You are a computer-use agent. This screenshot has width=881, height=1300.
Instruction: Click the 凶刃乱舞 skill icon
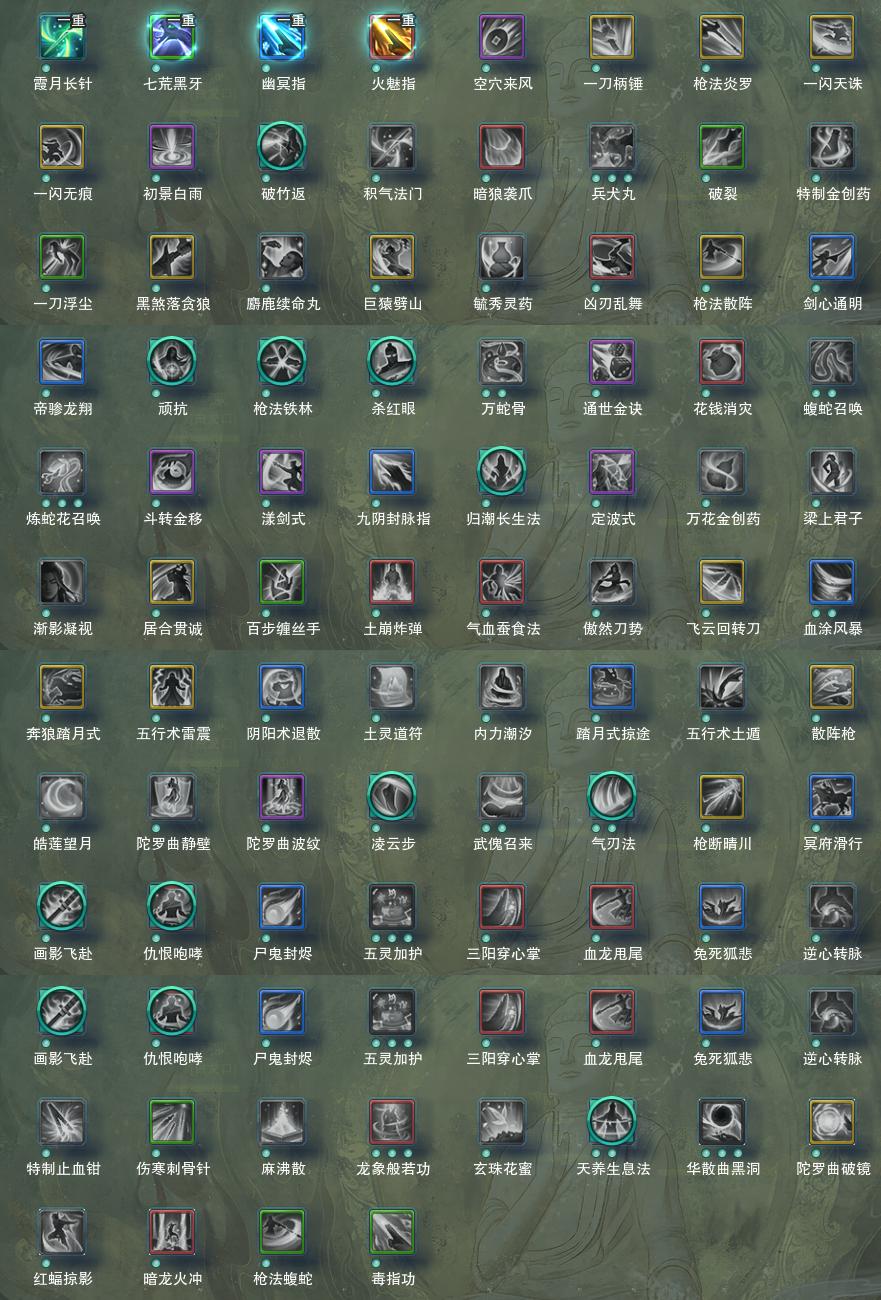612,257
